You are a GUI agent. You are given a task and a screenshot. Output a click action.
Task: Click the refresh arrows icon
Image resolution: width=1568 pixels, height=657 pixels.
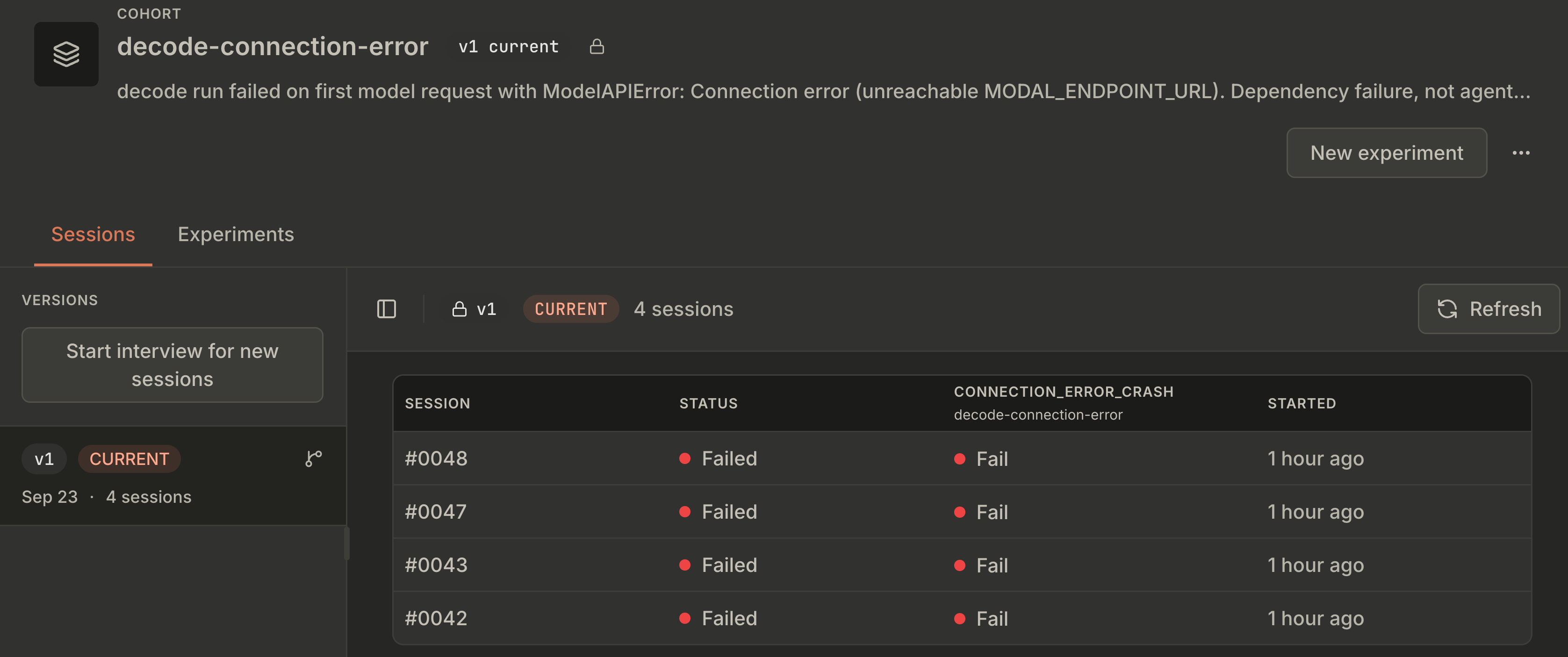click(1447, 309)
